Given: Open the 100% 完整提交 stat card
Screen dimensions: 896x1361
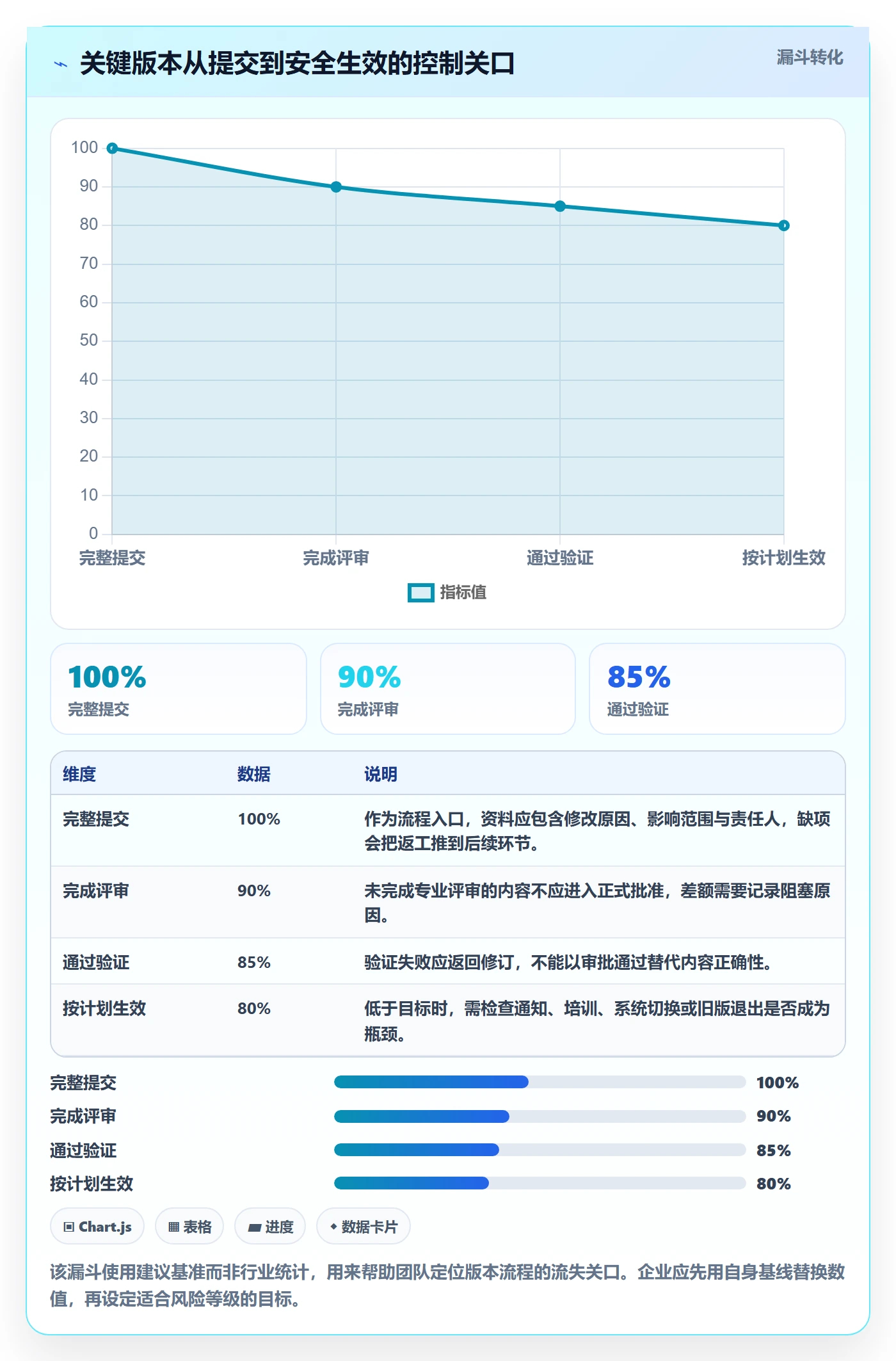Looking at the screenshot, I should 179,689.
